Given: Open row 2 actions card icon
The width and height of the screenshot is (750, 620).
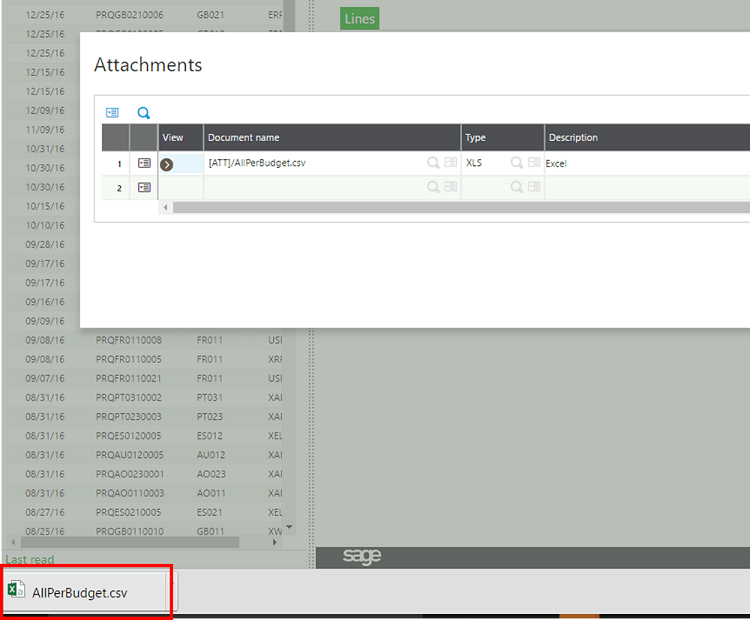Looking at the screenshot, I should [144, 187].
